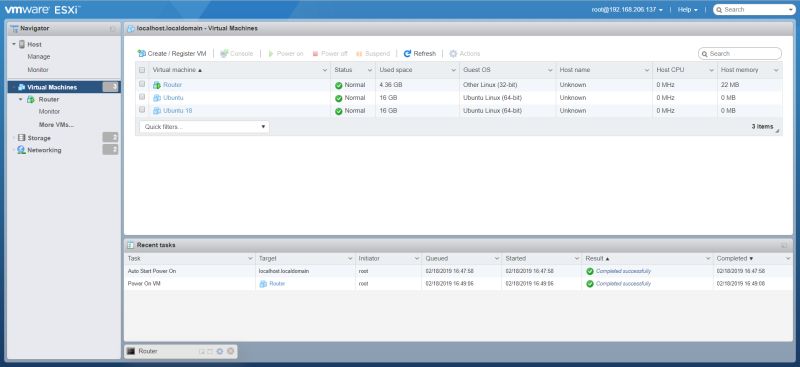Collapse the Router node in the Navigator
Viewport: 800px width, 367px height.
tap(20, 100)
